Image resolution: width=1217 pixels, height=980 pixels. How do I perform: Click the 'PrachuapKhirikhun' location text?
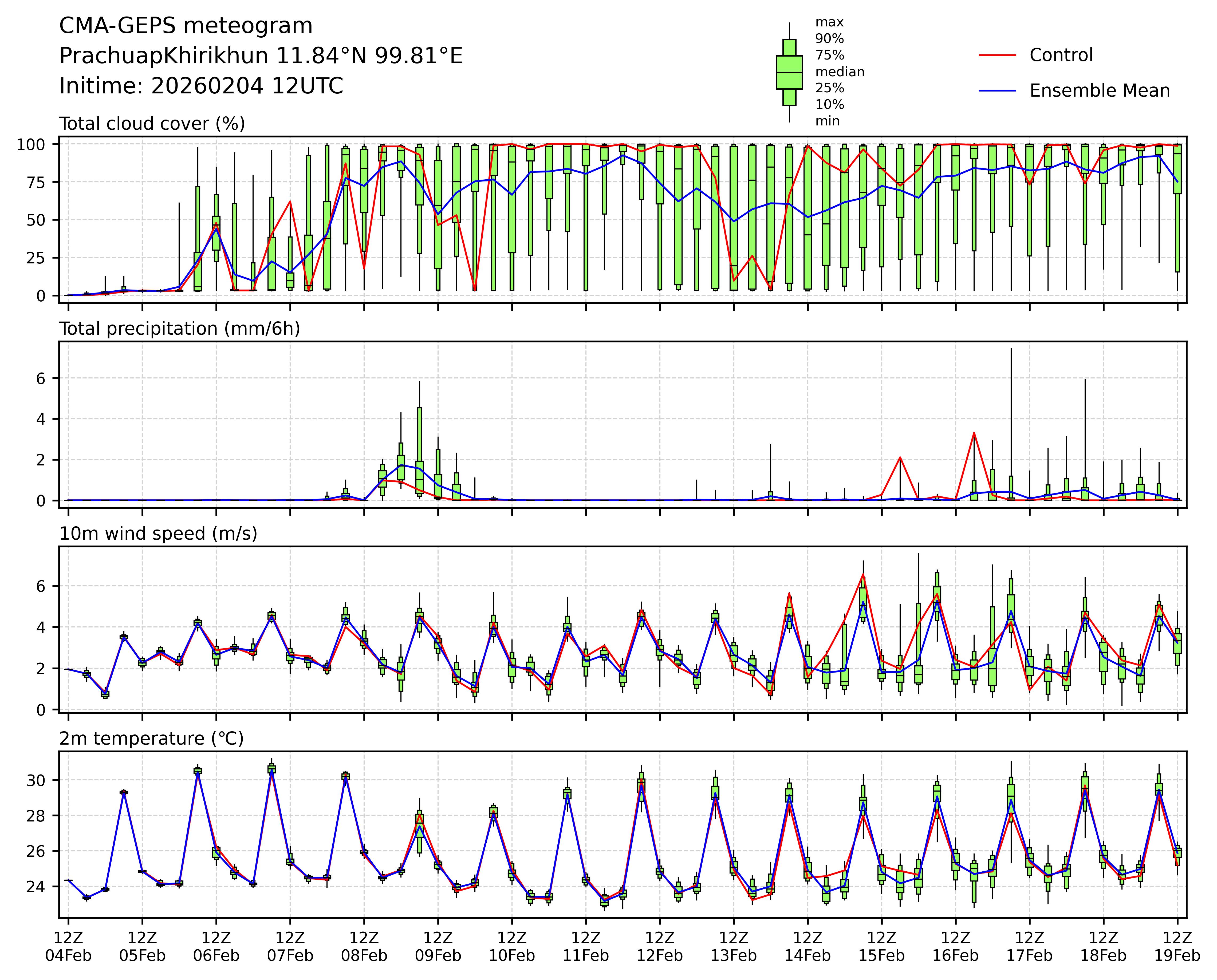tap(164, 56)
